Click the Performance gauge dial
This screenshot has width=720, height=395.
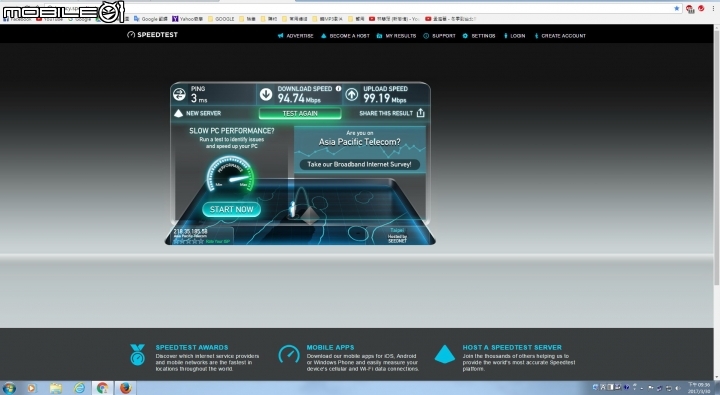tap(230, 174)
